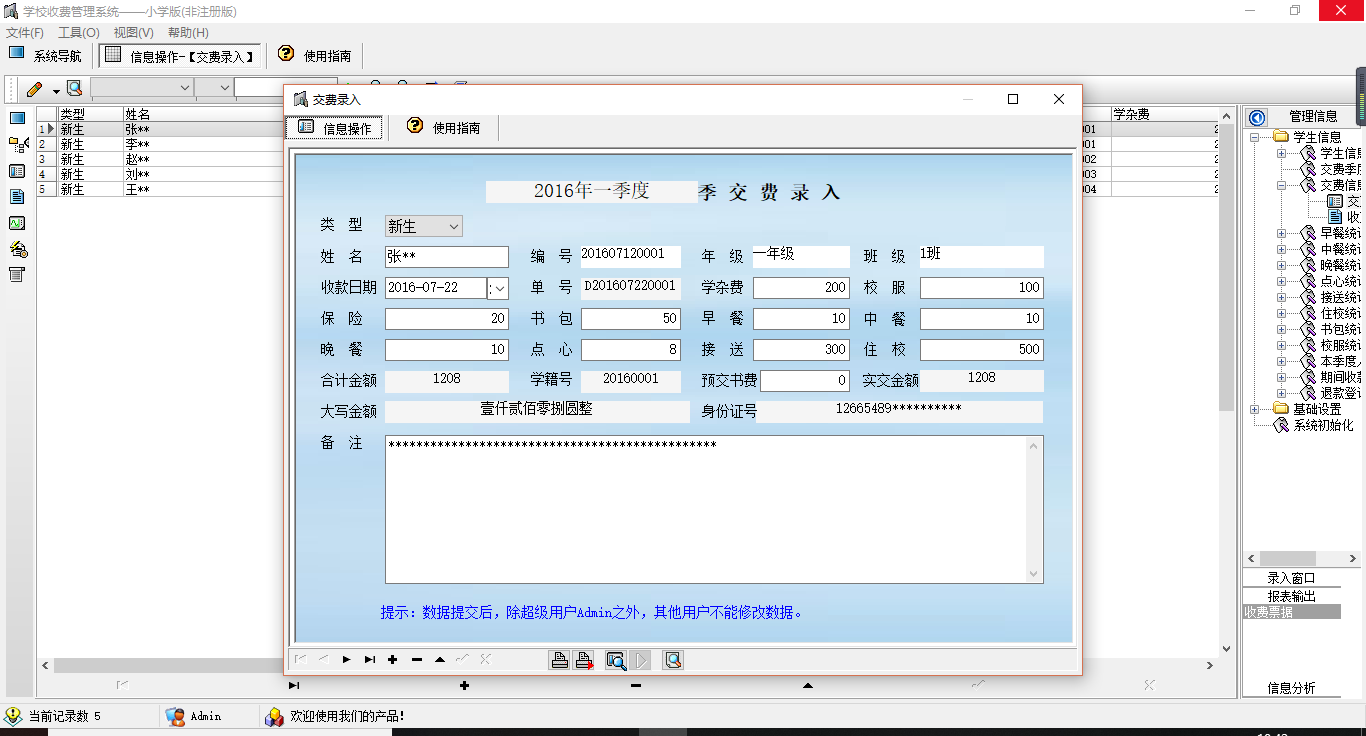Open dropdown arrow next to pencil tool
Screen dimensions: 1366x736
tap(56, 90)
